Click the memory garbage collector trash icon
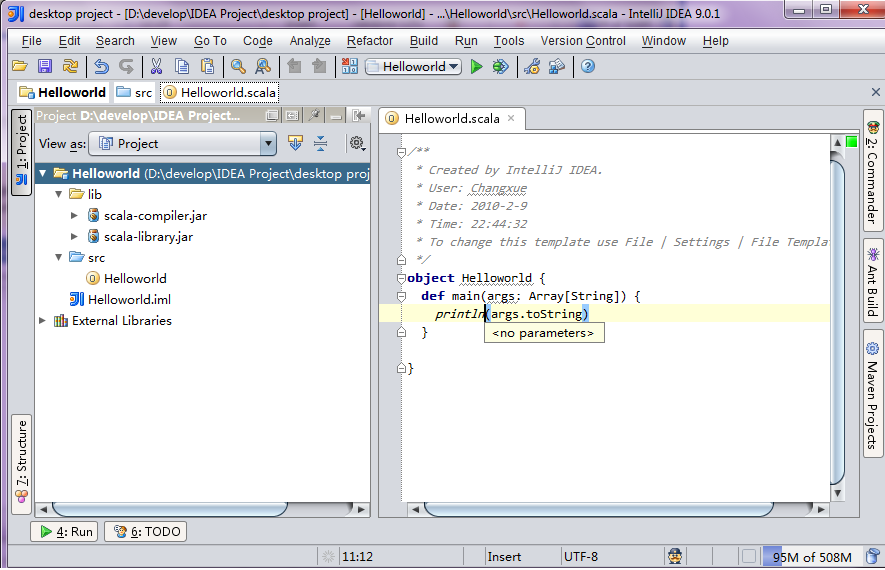 click(x=873, y=556)
